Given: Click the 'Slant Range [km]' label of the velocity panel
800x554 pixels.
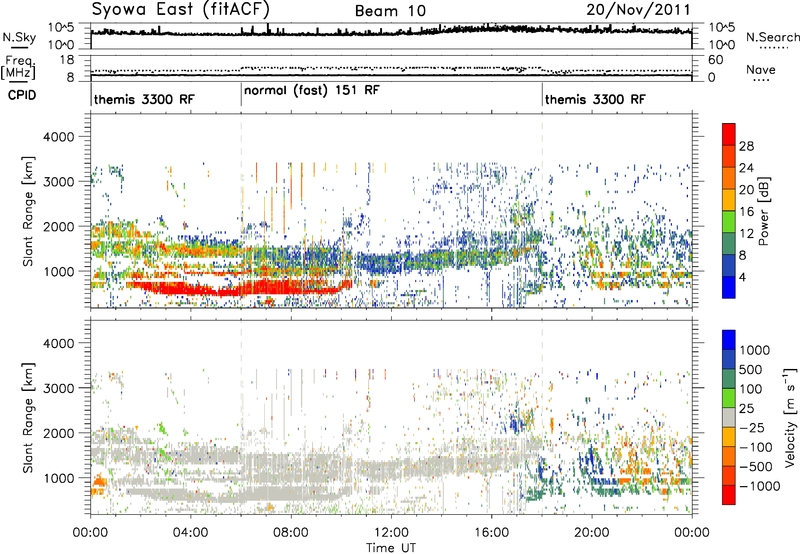Looking at the screenshot, I should [28, 418].
